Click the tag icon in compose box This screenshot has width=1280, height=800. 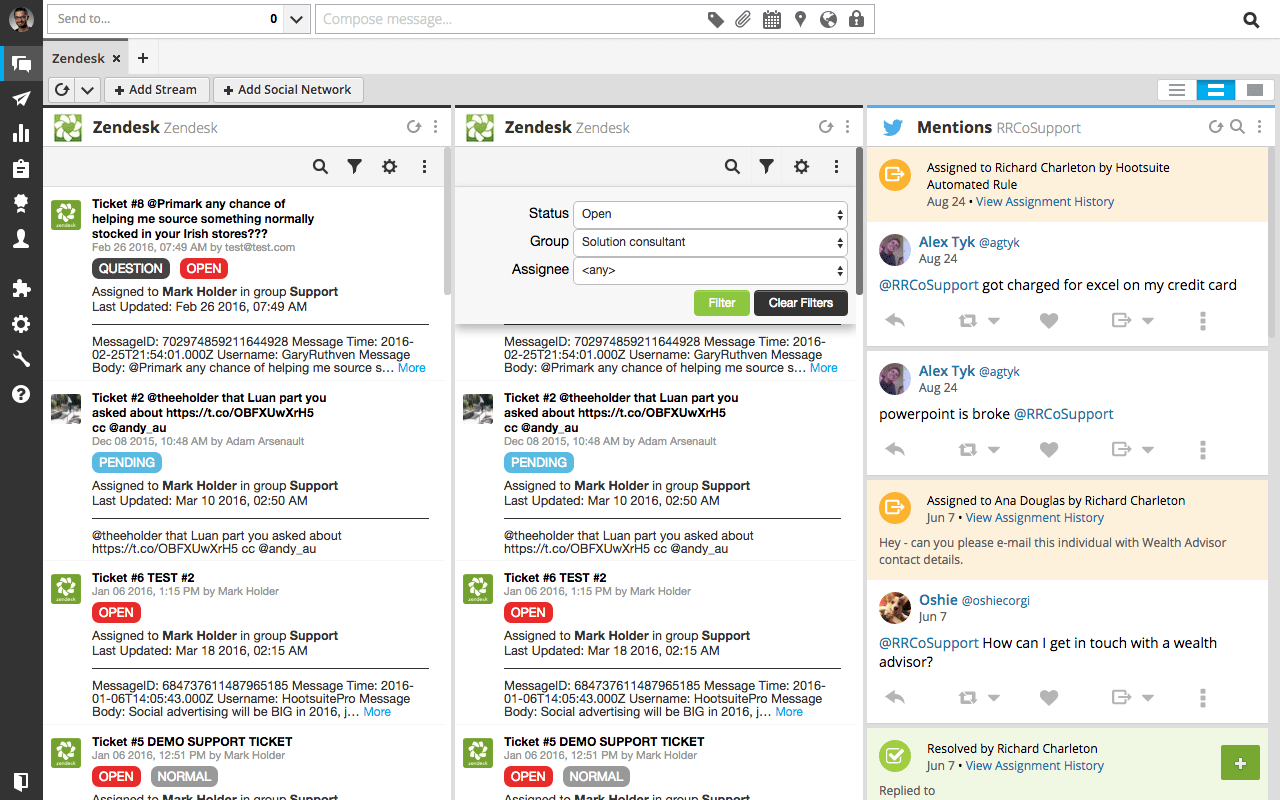click(x=716, y=19)
